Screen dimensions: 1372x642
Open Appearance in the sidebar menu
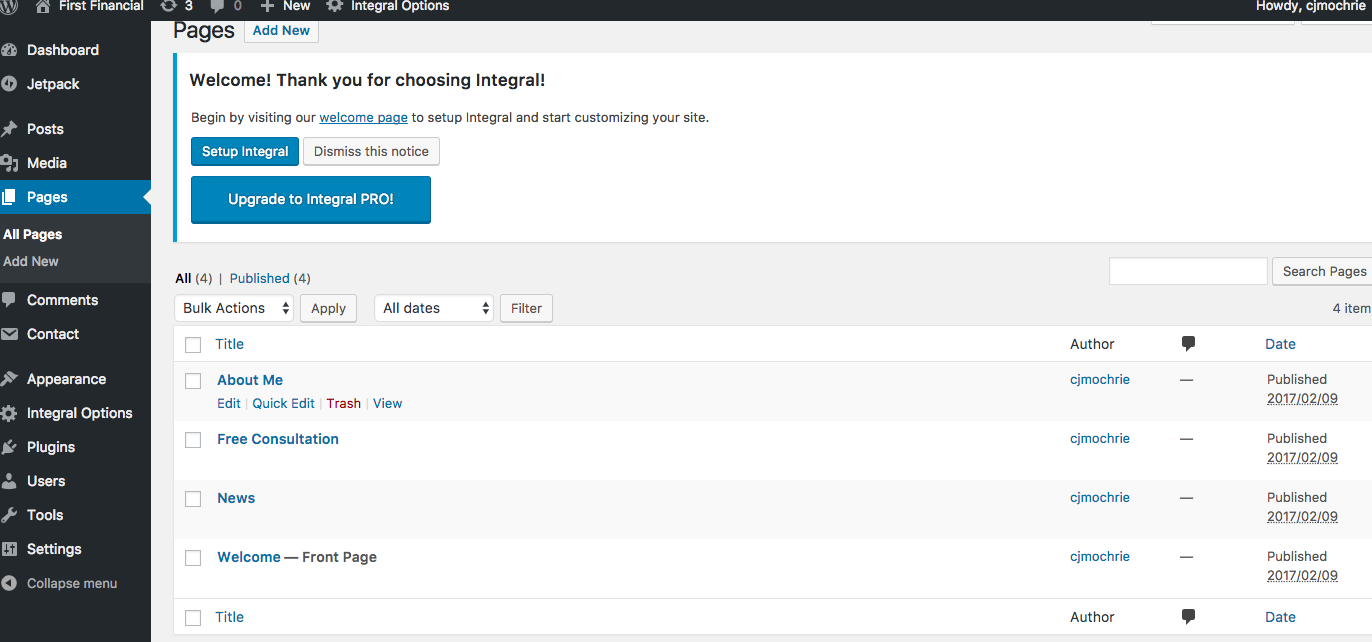click(x=66, y=379)
